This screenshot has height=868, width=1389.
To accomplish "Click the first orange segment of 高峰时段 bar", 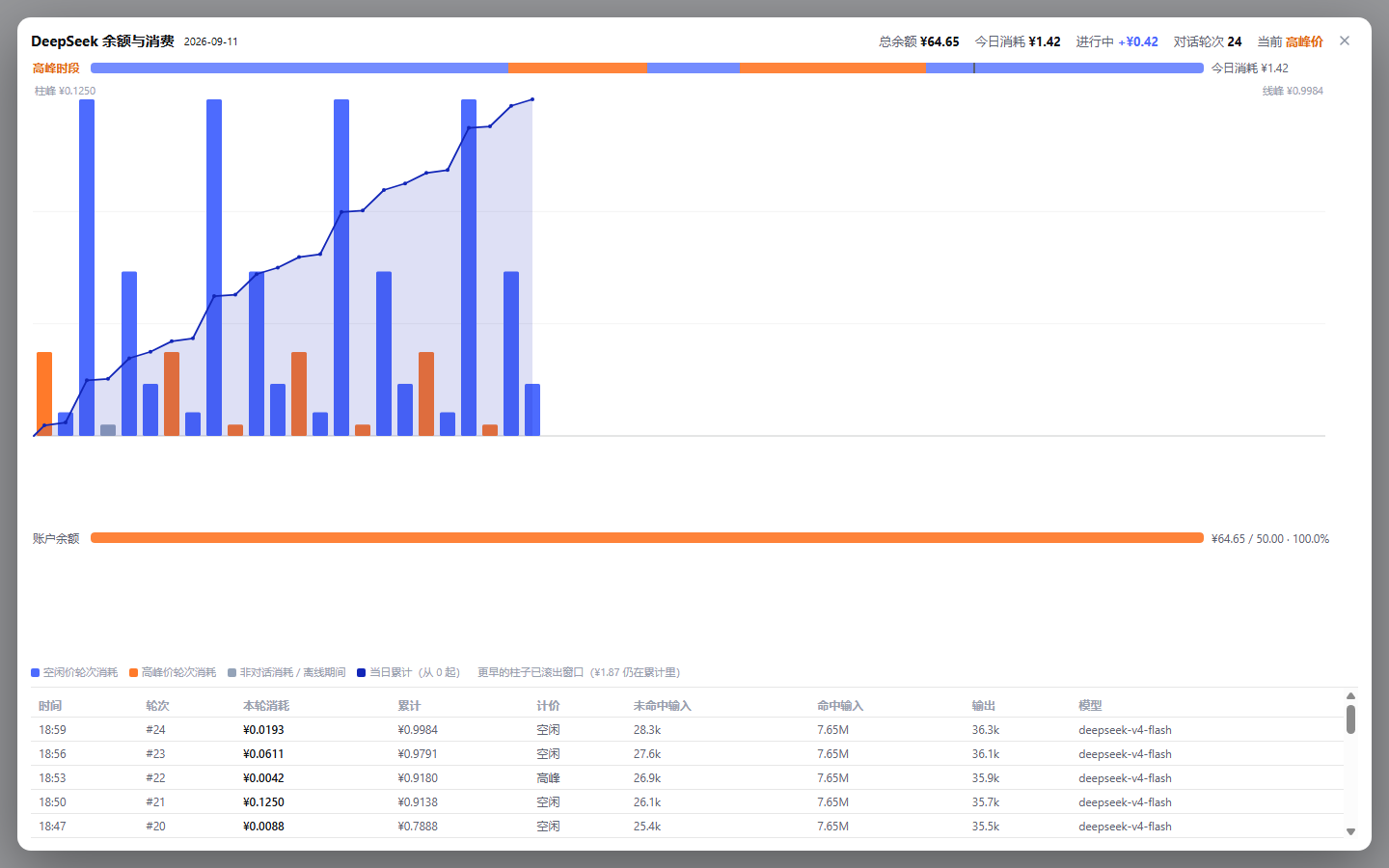I will click(x=578, y=68).
